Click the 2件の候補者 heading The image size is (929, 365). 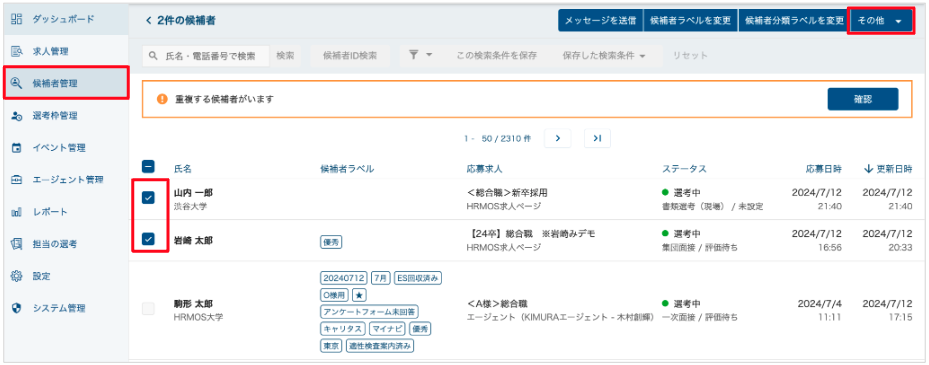[x=187, y=21]
